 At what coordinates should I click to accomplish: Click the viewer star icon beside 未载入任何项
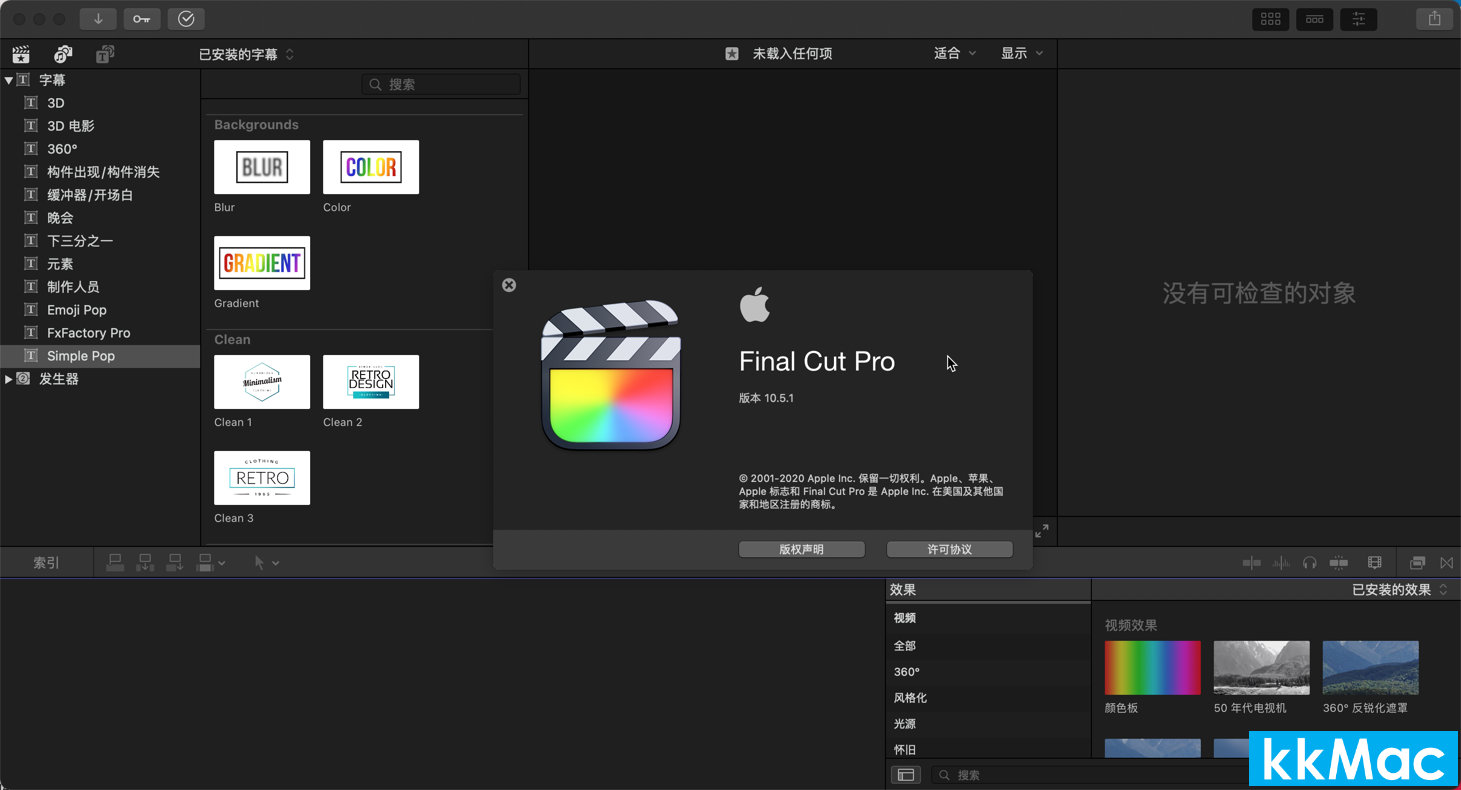(x=732, y=54)
